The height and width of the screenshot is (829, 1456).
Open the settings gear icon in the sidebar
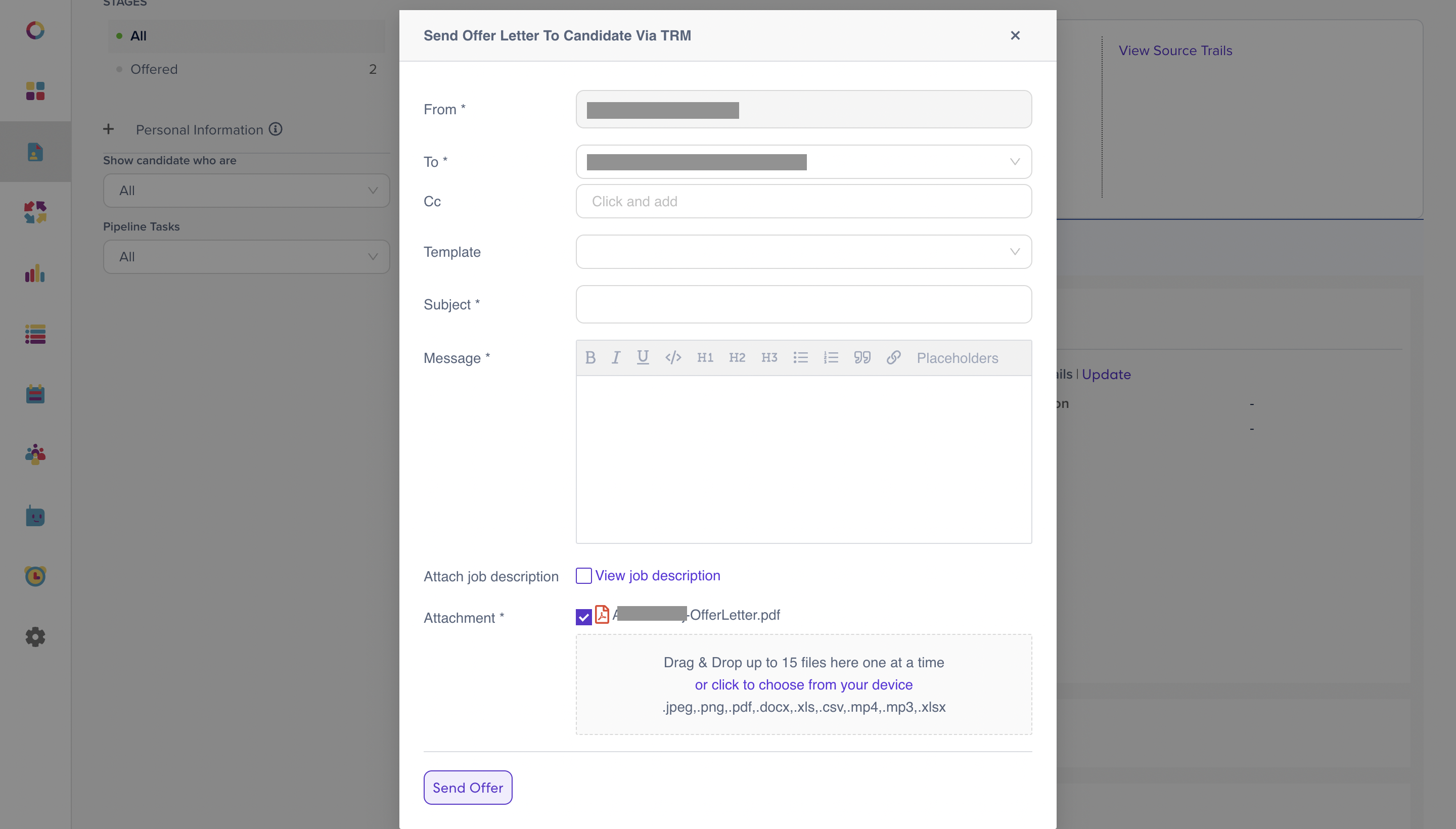coord(35,637)
